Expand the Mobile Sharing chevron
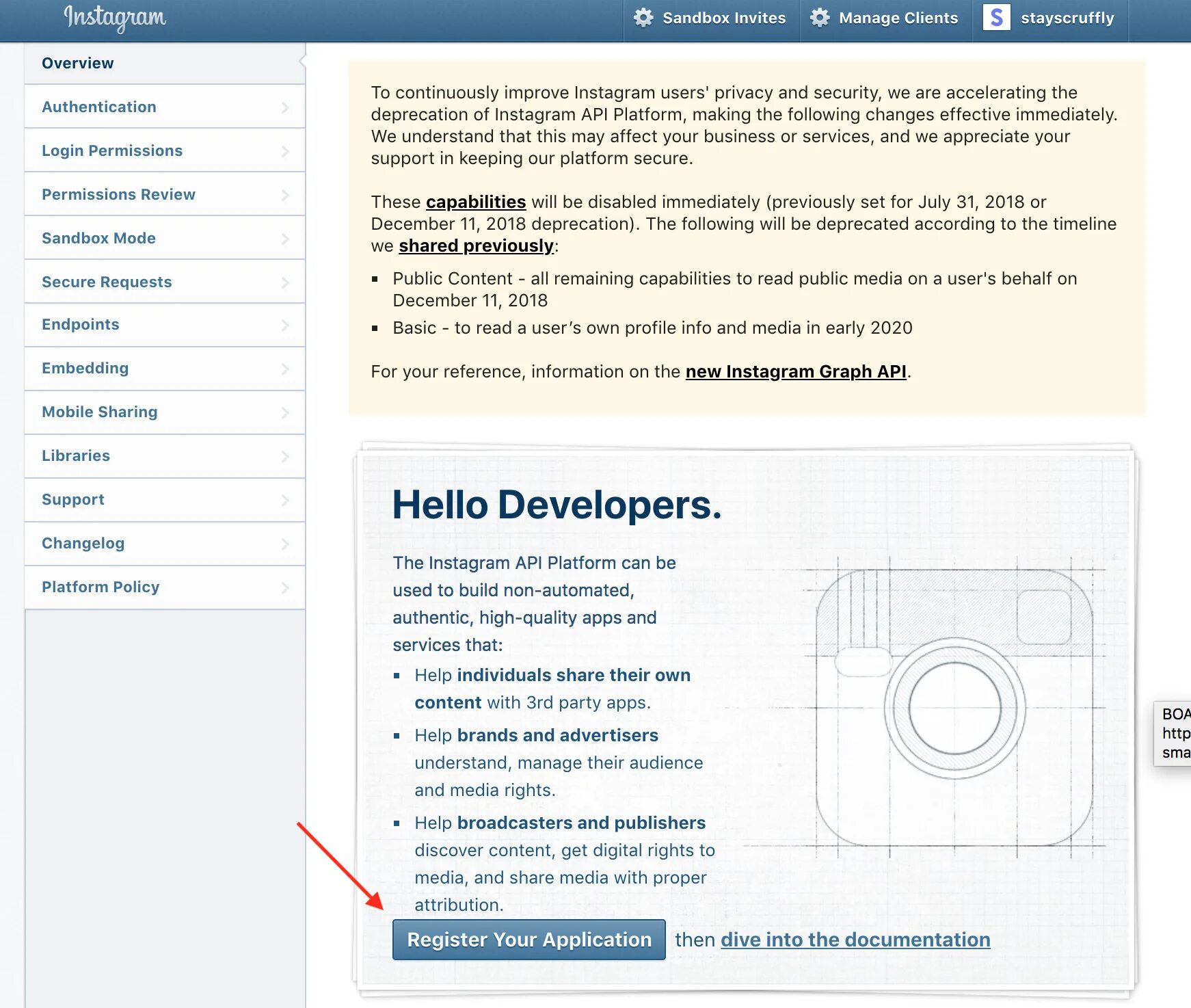Screen dimensions: 1191x1008 (285, 413)
